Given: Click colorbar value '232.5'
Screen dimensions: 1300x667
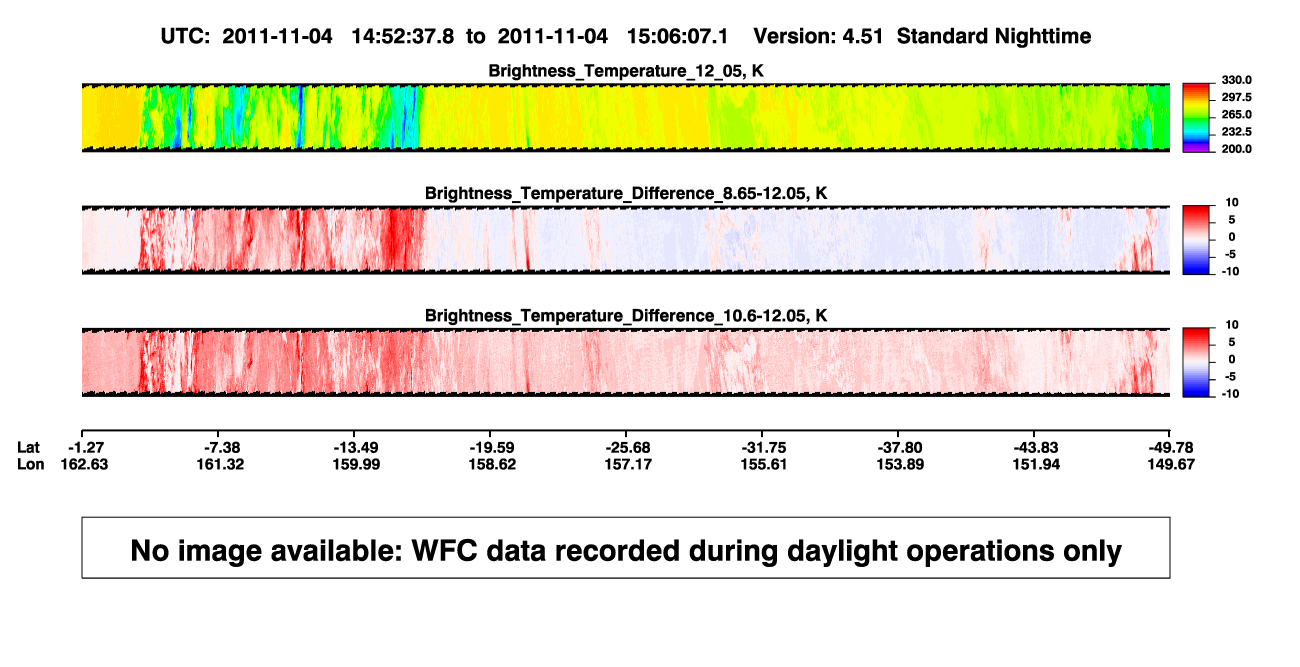Looking at the screenshot, I should (1237, 131).
